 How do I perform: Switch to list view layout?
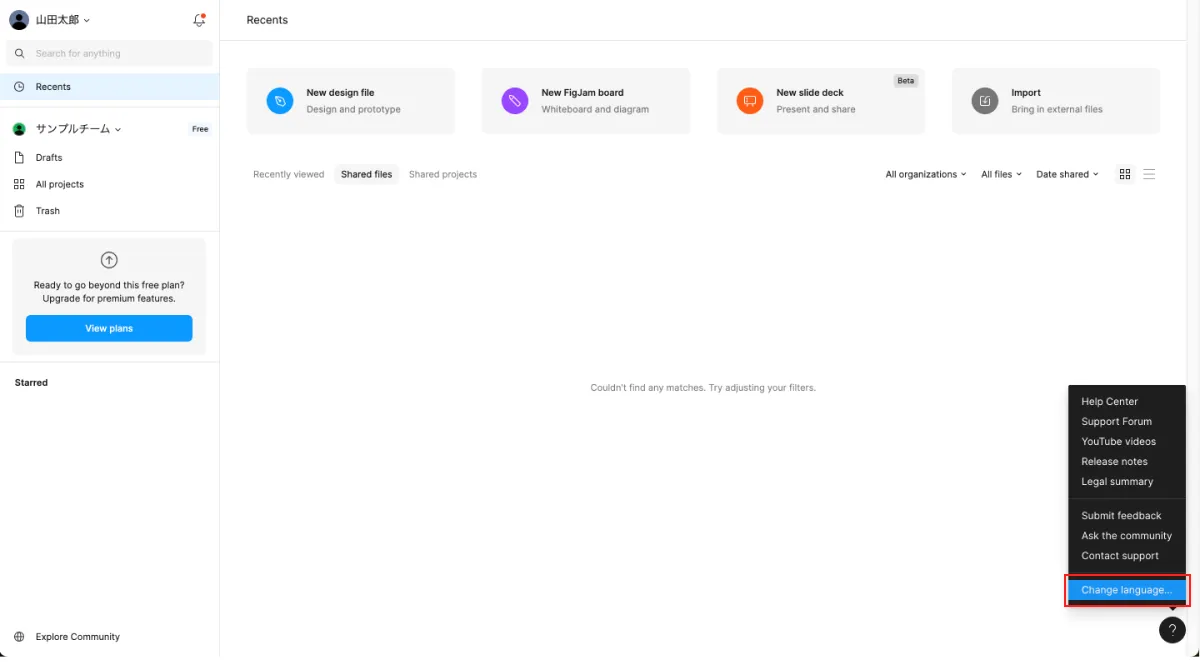pyautogui.click(x=1149, y=174)
